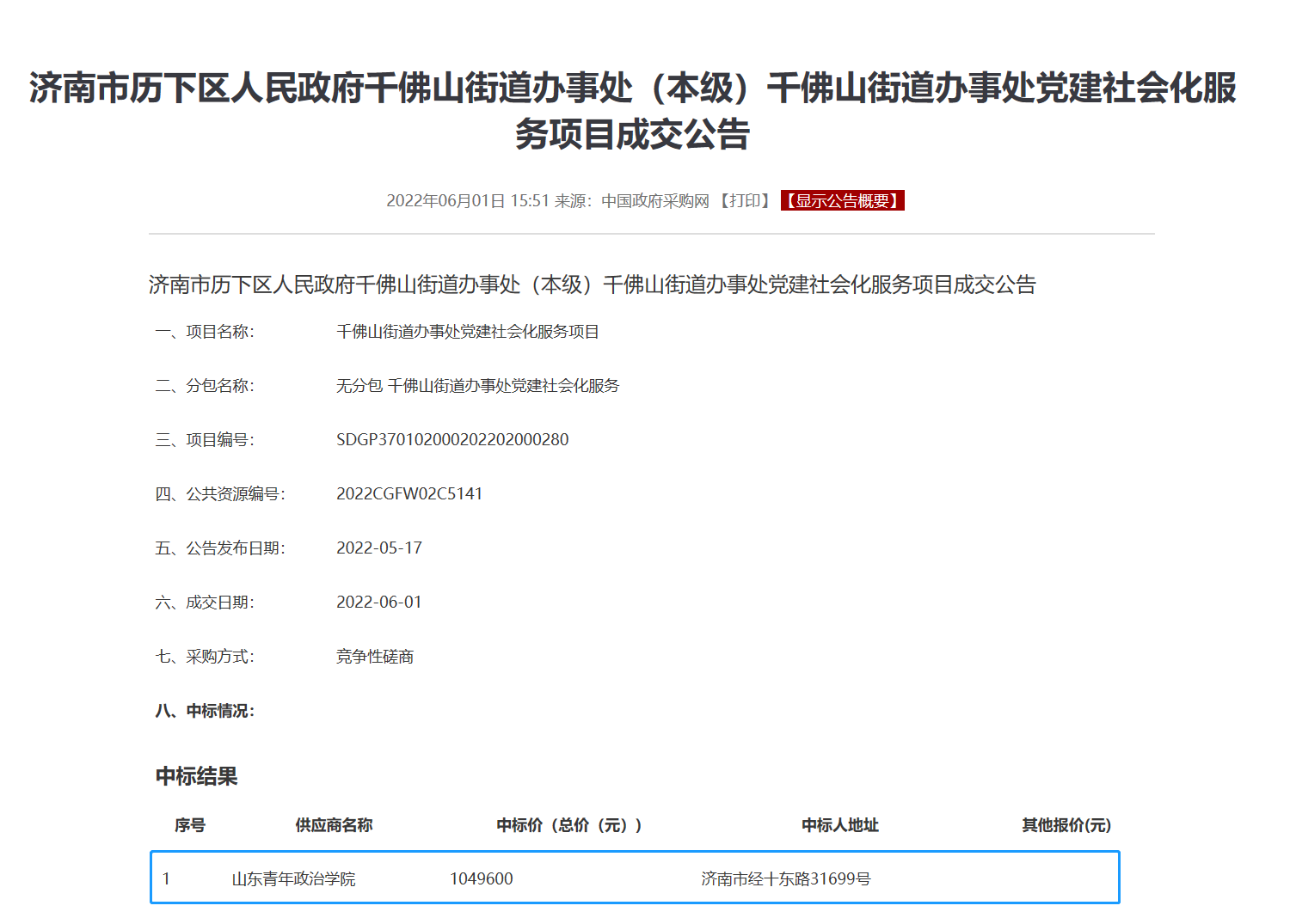Viewport: 1290px width, 924px height.
Task: Click the 其他报价(元) column header
Action: click(x=1066, y=825)
